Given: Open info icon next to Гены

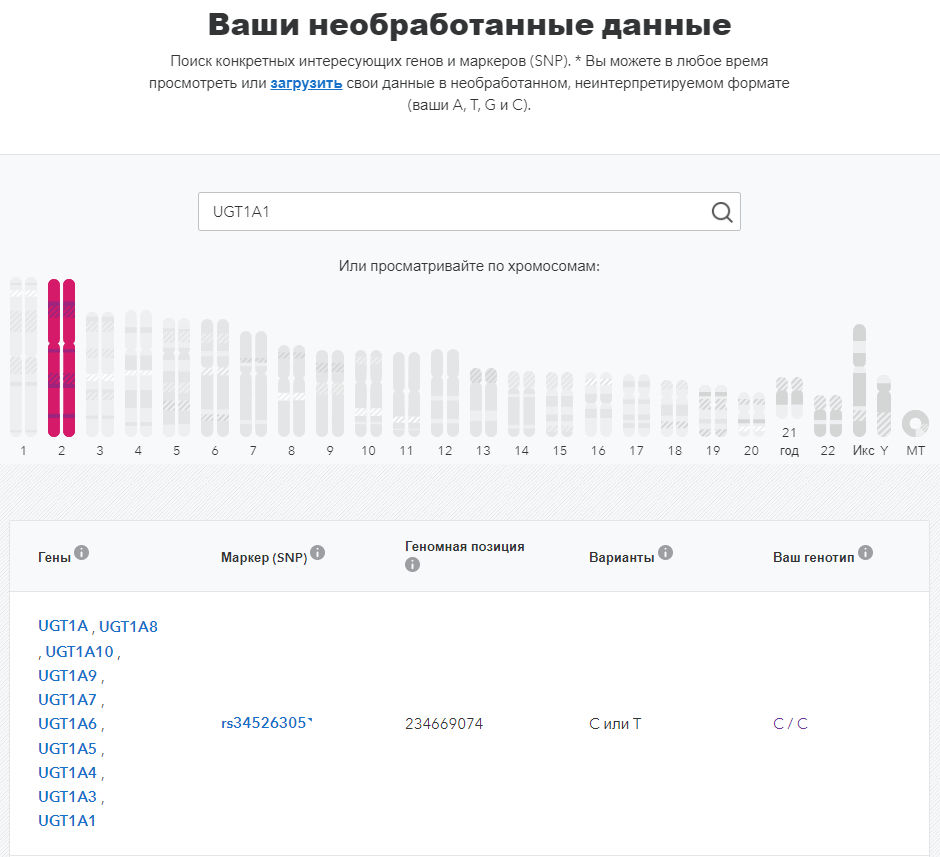Looking at the screenshot, I should pyautogui.click(x=82, y=553).
